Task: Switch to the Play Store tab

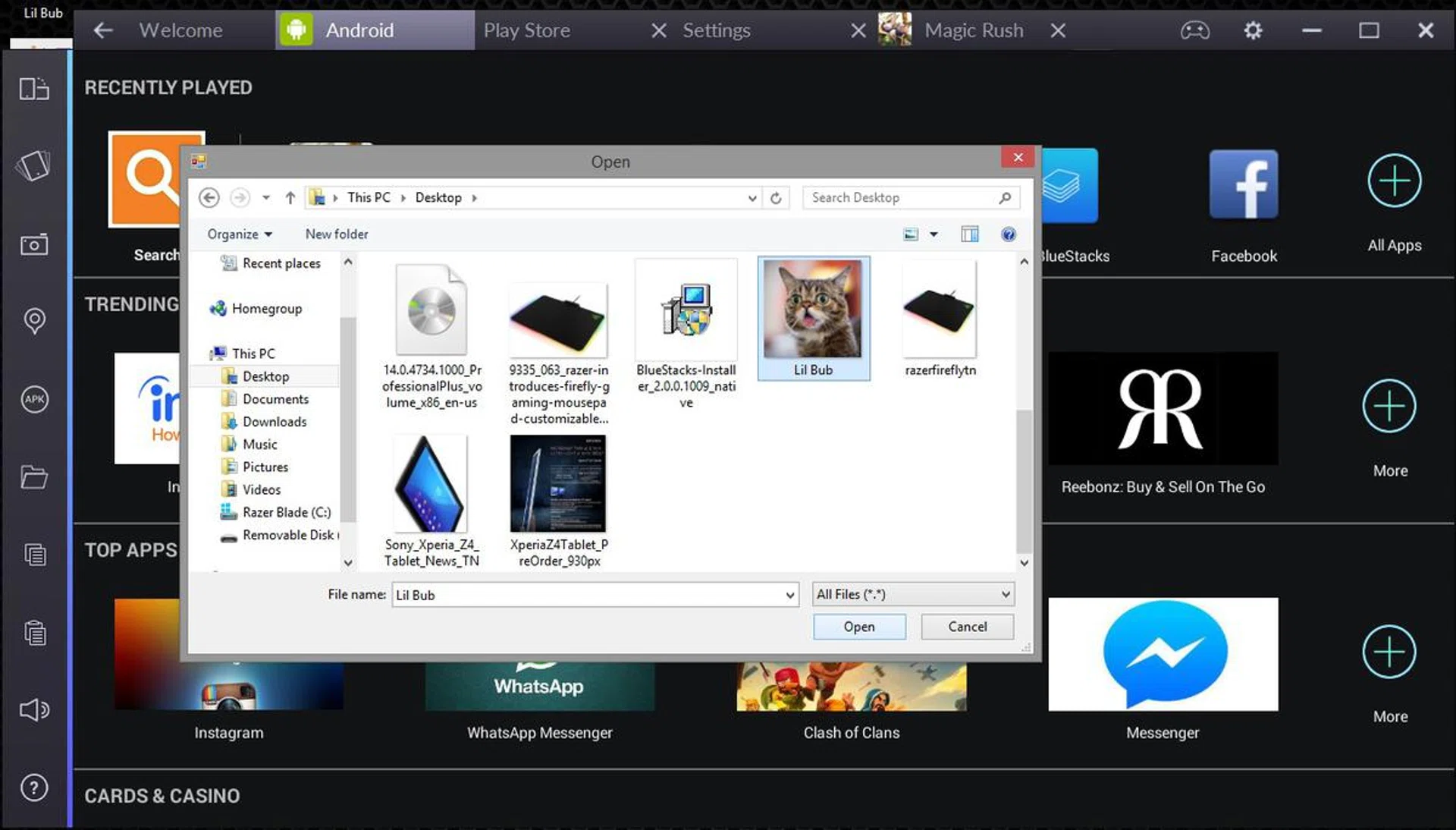Action: pyautogui.click(x=527, y=30)
